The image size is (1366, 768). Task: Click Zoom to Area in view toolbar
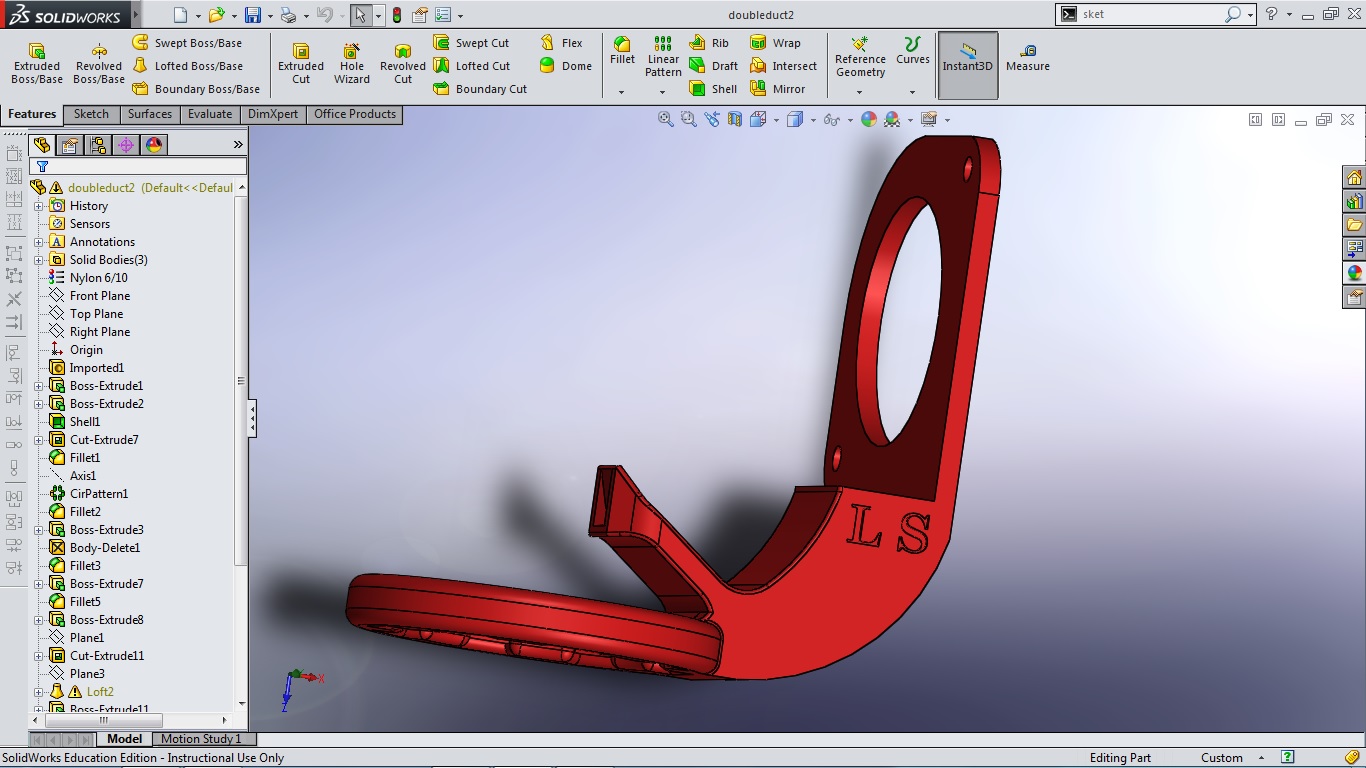click(x=688, y=120)
